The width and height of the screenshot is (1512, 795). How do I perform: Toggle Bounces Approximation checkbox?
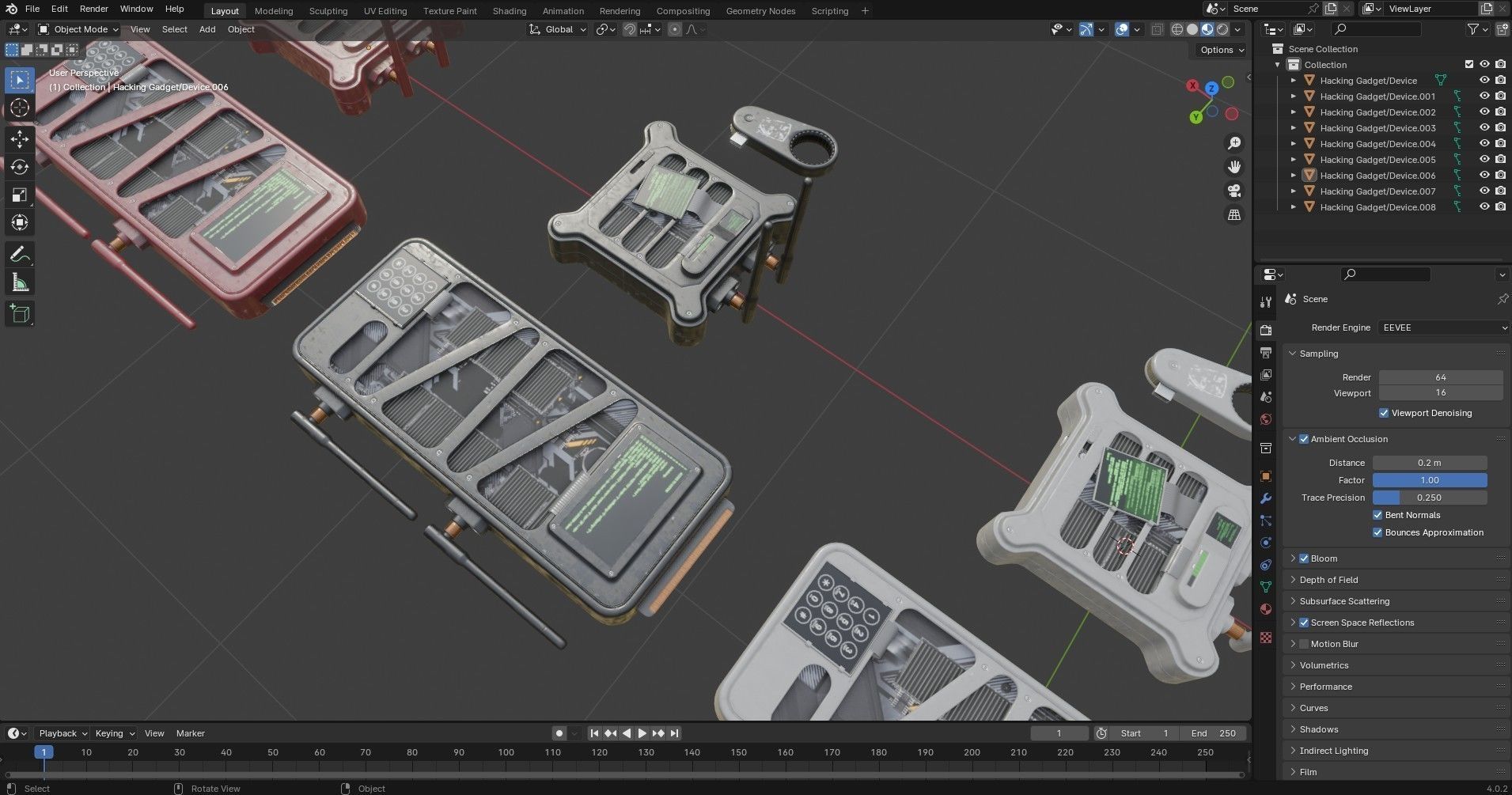pos(1377,532)
